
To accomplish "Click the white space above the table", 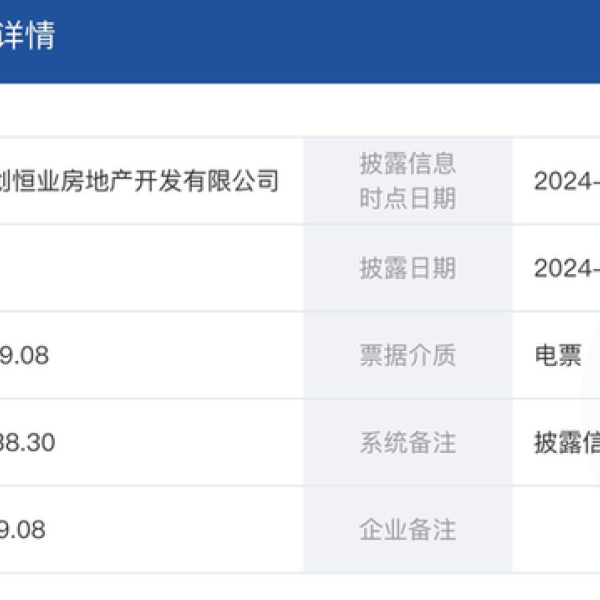I will click(300, 109).
